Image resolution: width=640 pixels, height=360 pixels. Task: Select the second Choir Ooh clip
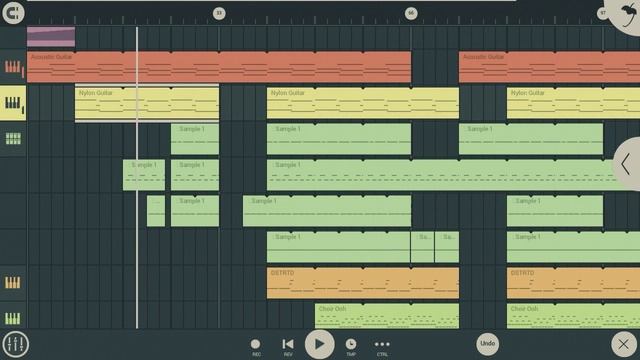tap(573, 316)
